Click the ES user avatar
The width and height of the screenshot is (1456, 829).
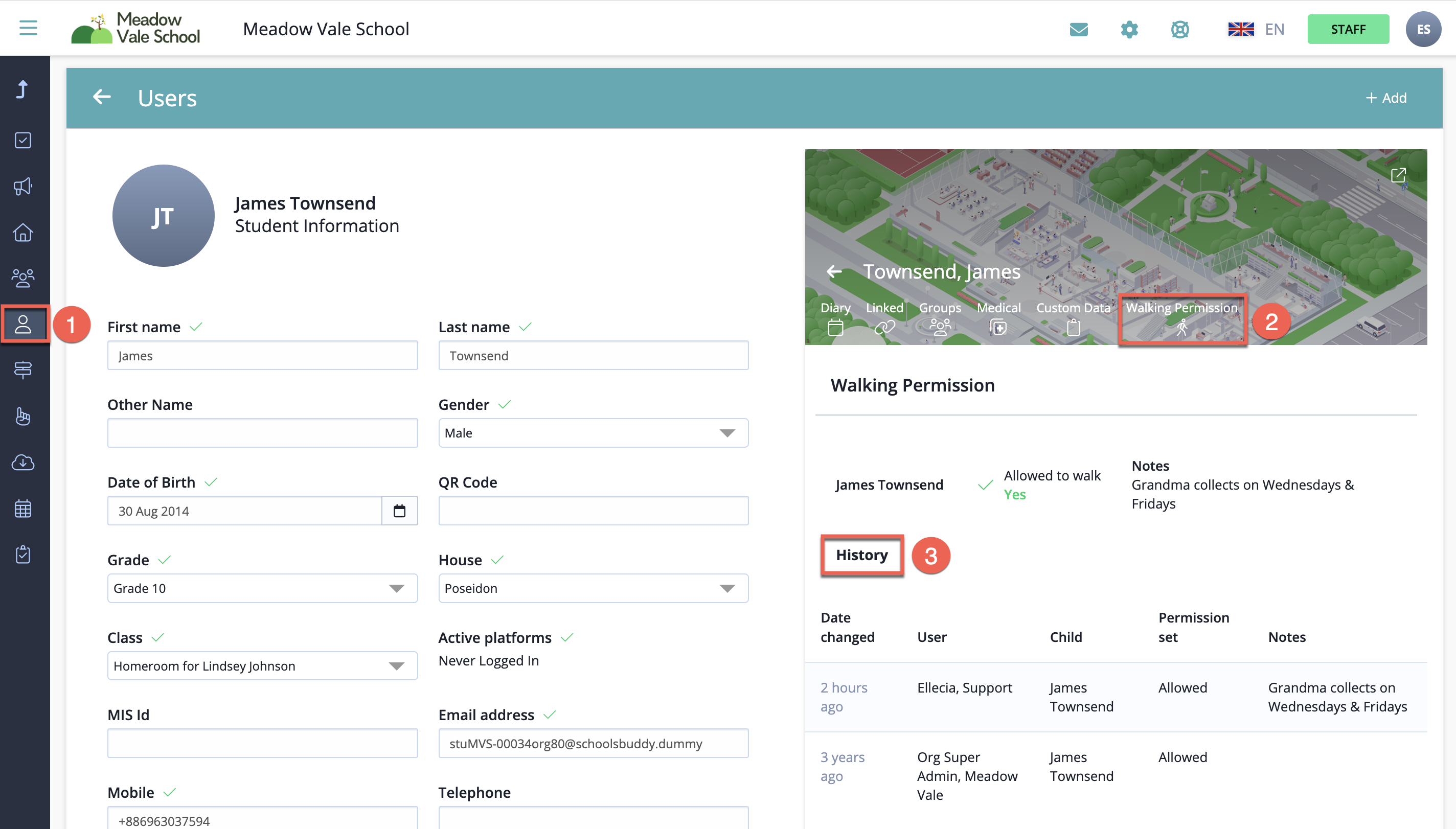(x=1423, y=29)
